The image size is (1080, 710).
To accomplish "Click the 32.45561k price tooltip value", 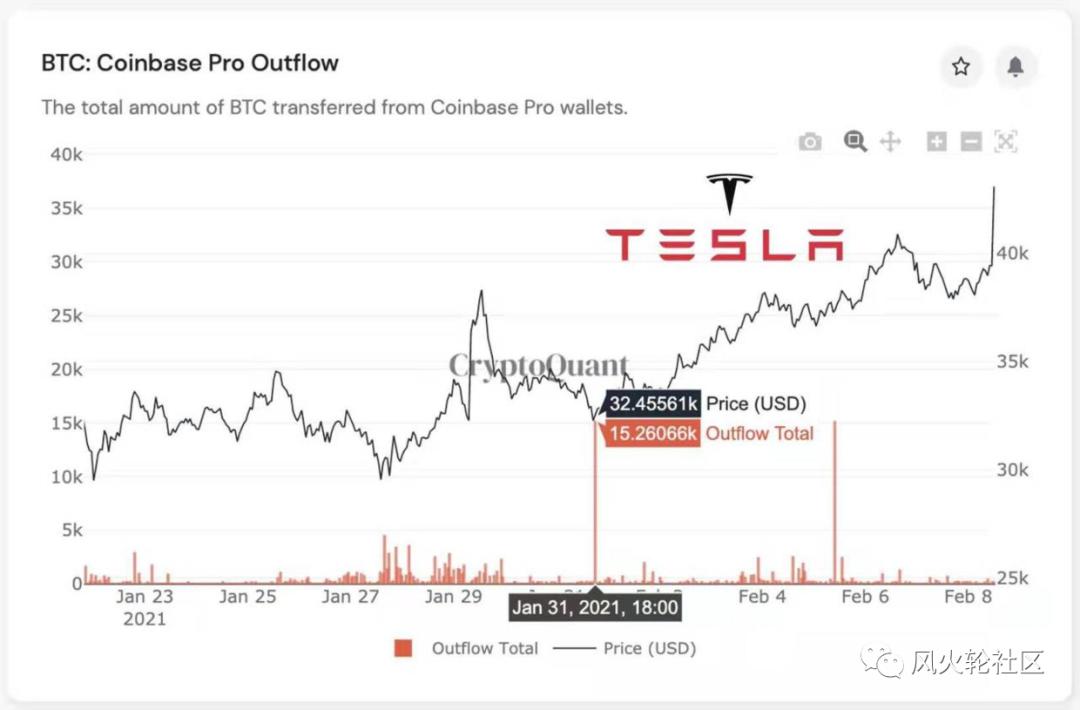I will click(653, 404).
